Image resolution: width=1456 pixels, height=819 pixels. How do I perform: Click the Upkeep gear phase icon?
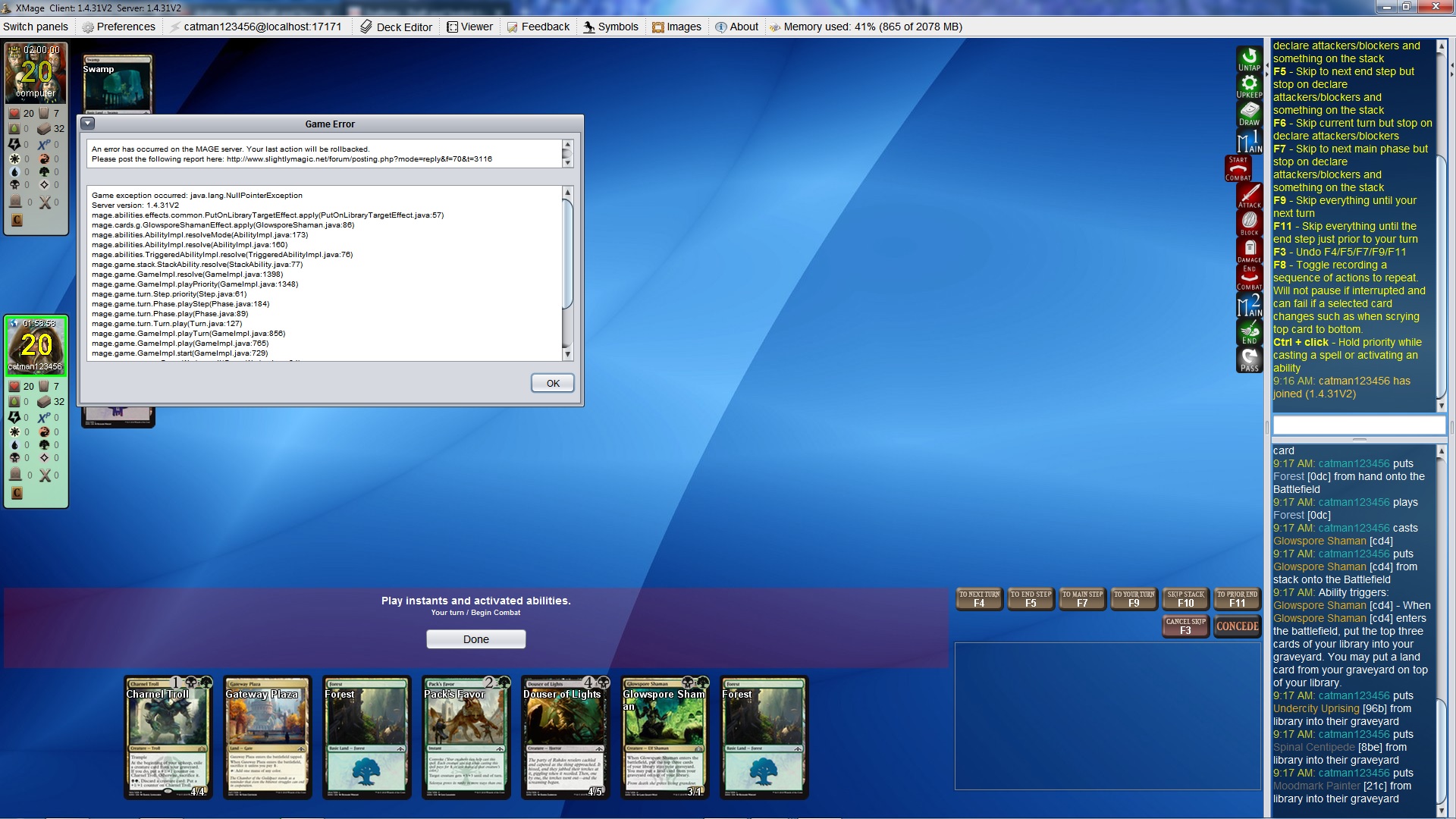pos(1249,86)
